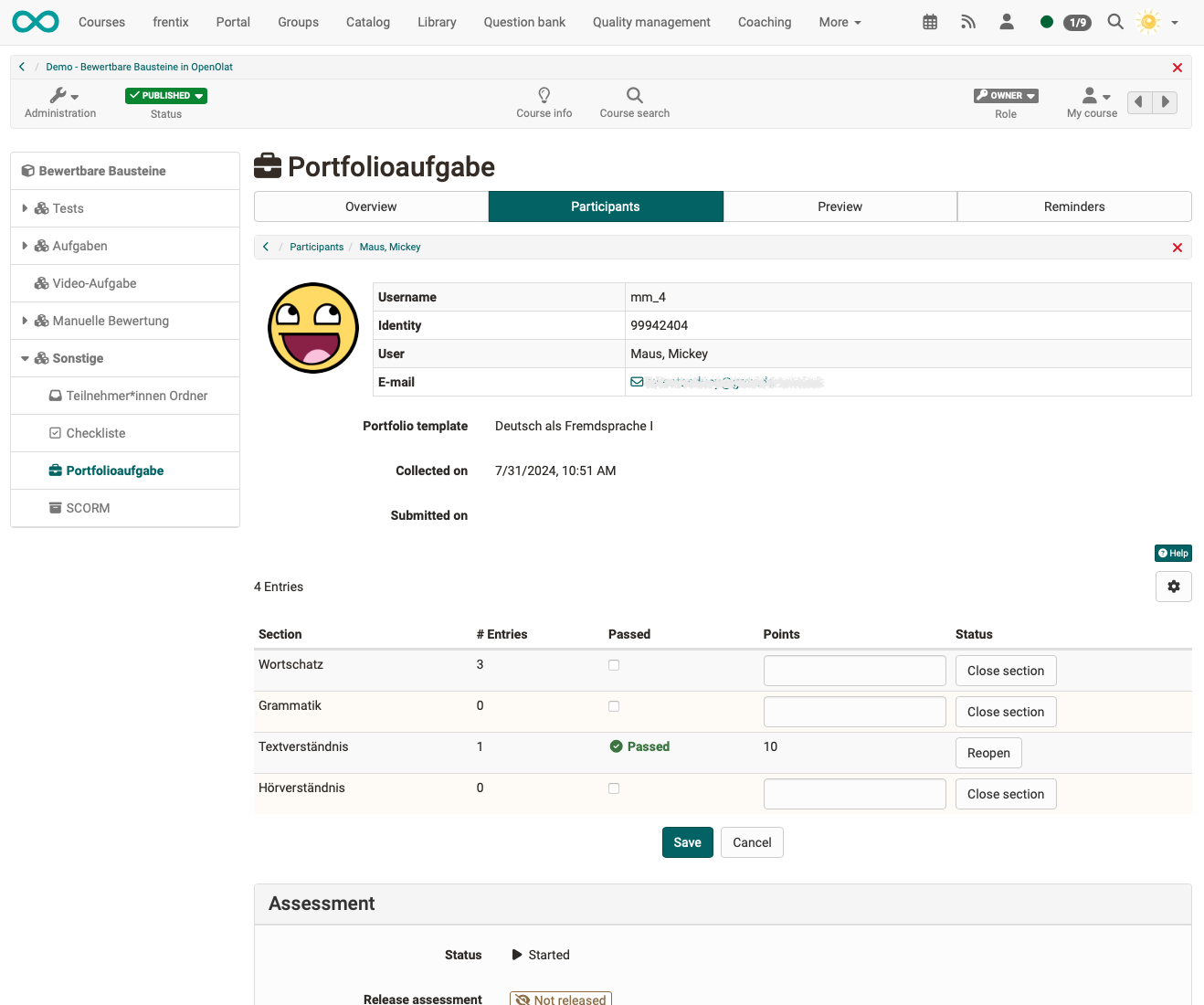1204x1005 pixels.
Task: Open the Question bank menu item
Action: (x=524, y=21)
